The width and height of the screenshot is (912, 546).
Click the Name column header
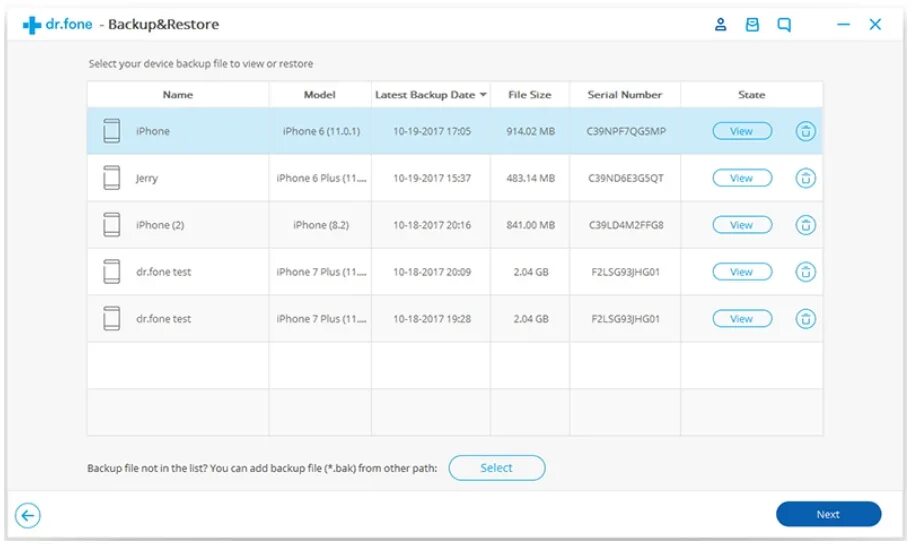(178, 95)
